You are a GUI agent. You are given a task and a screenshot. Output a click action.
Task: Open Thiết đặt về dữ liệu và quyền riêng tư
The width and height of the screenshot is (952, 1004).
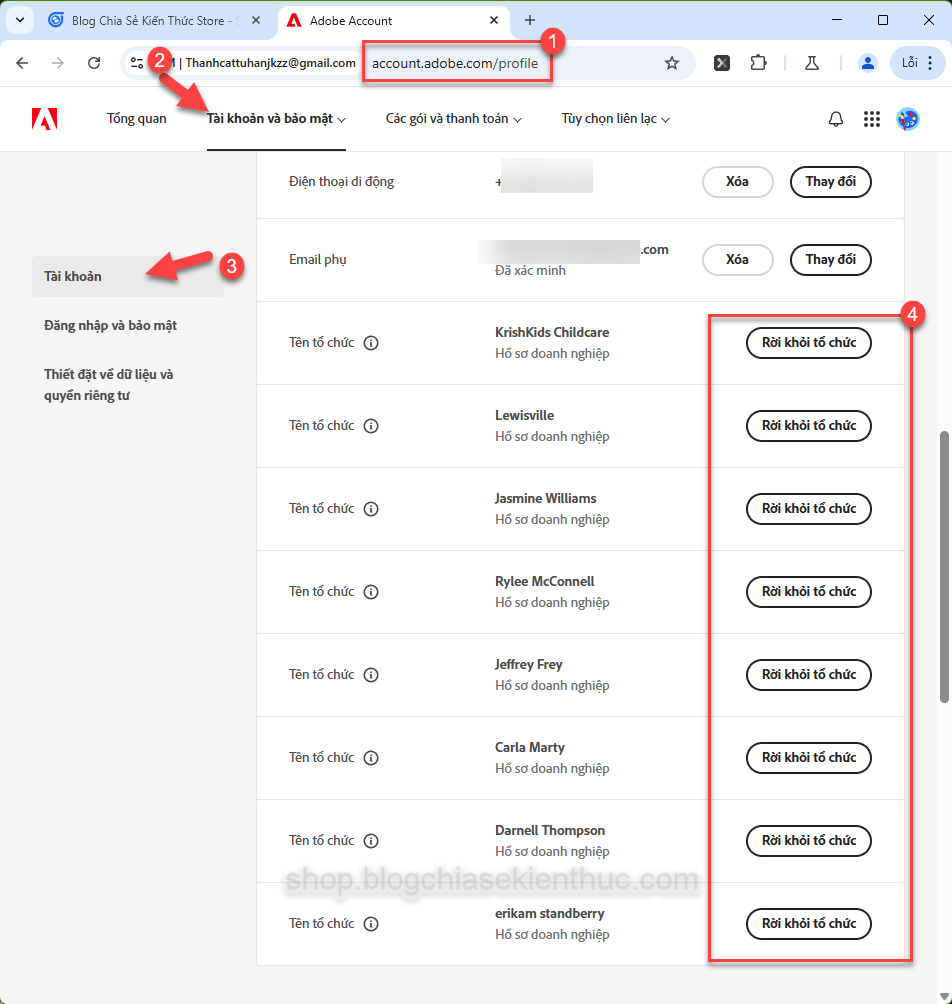pos(109,385)
